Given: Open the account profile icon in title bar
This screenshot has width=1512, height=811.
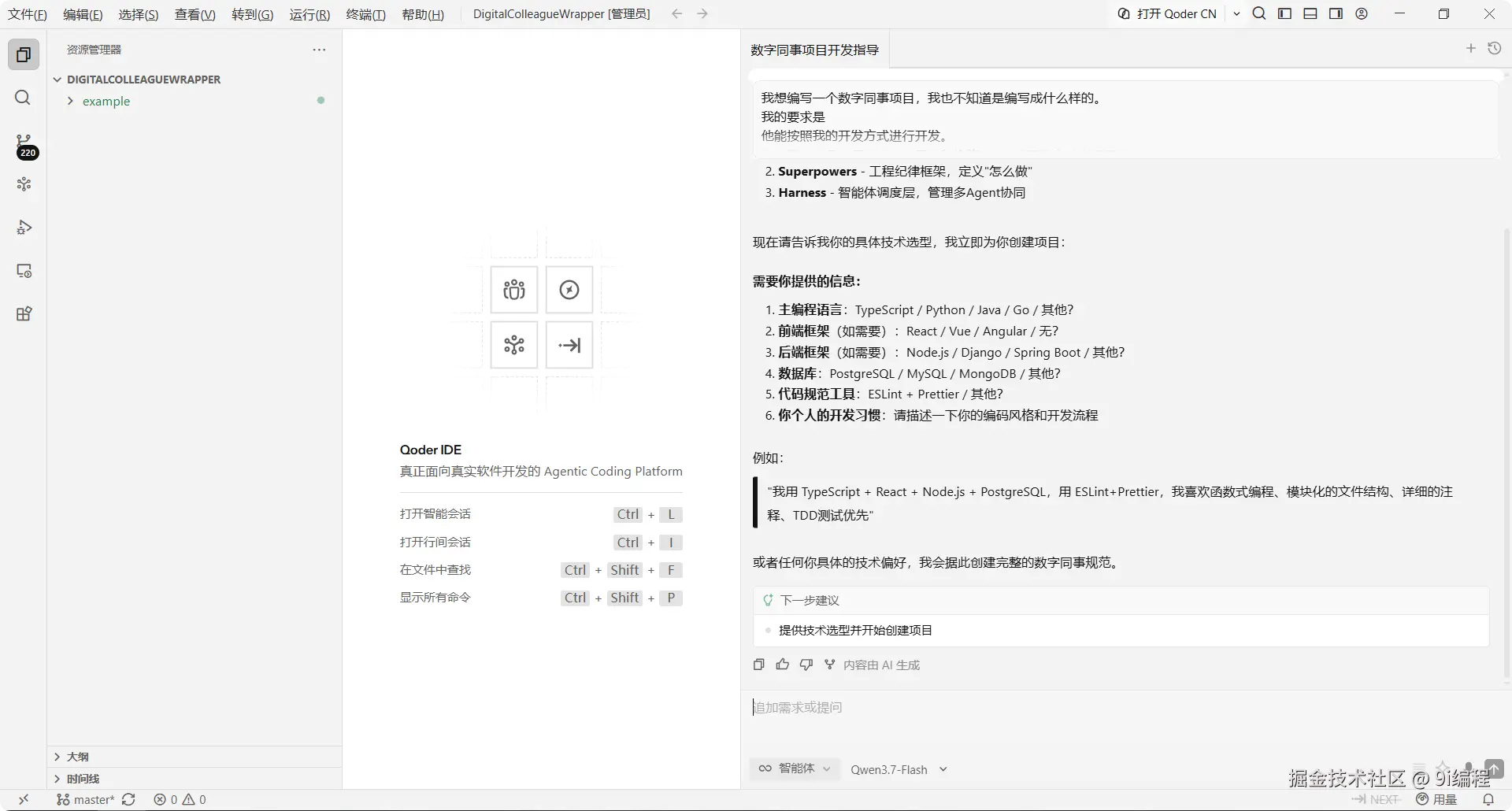Looking at the screenshot, I should pyautogui.click(x=1362, y=13).
